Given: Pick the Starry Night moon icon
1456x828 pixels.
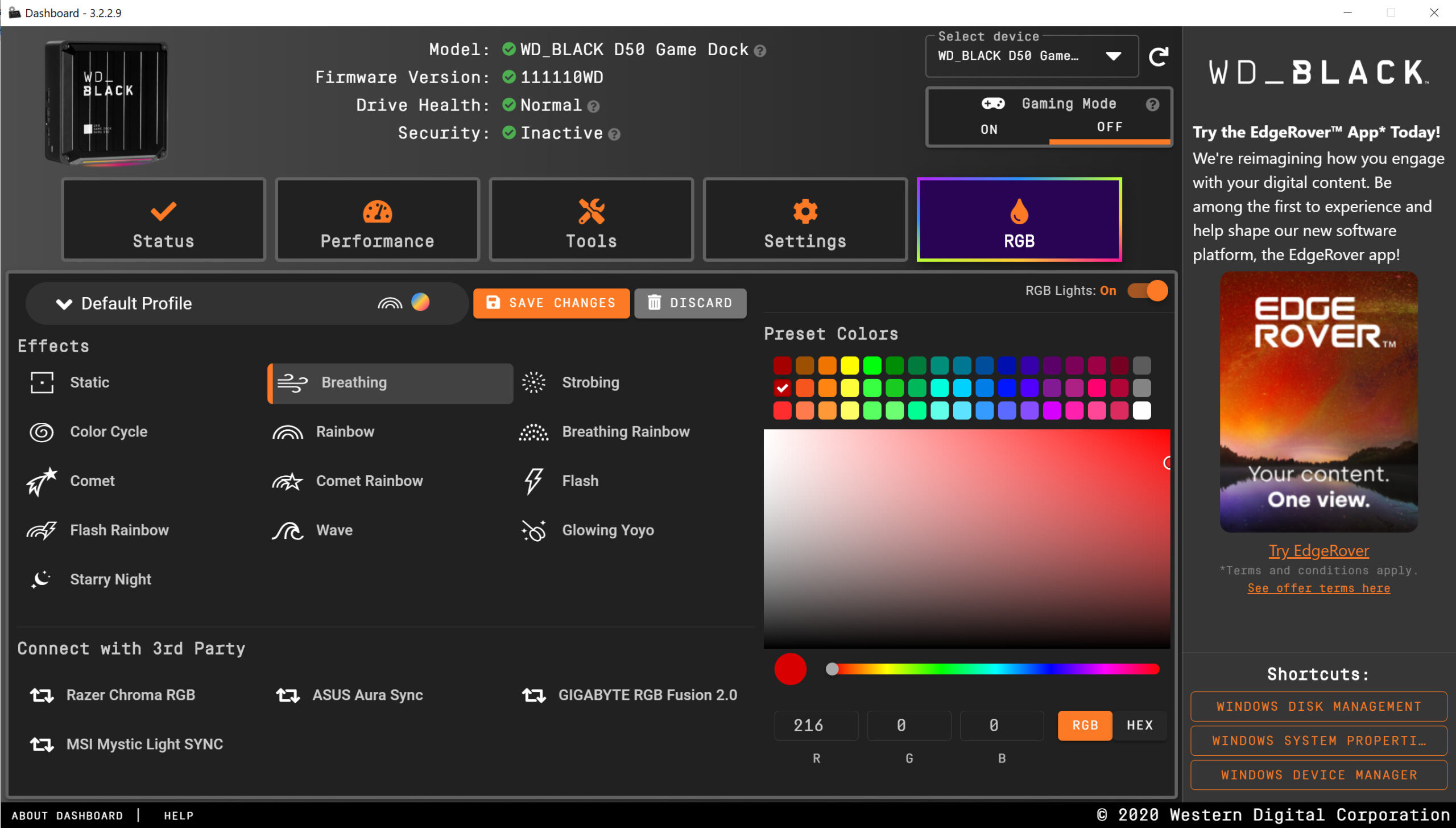Looking at the screenshot, I should pyautogui.click(x=42, y=579).
